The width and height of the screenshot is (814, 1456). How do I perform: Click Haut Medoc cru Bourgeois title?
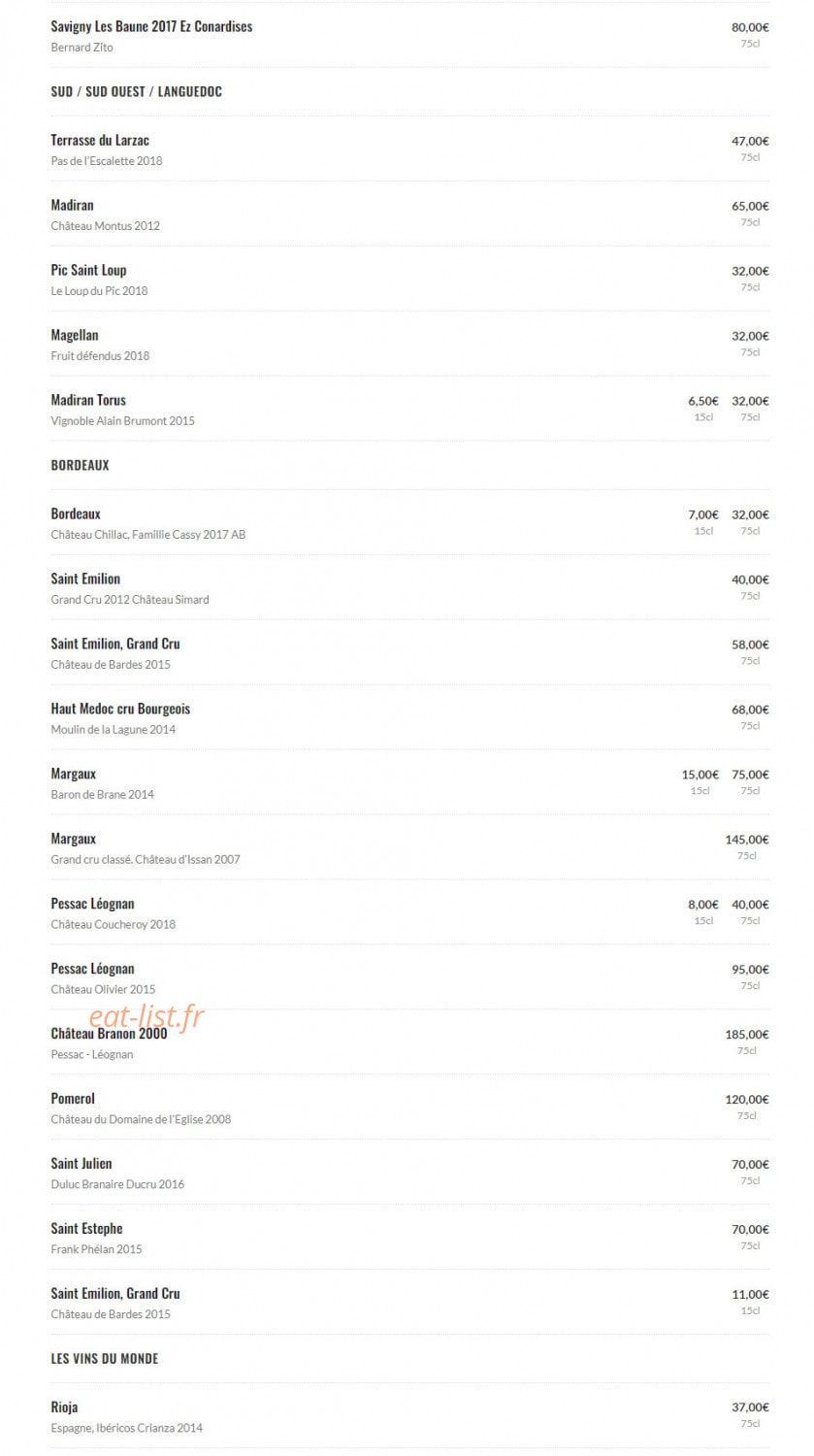[120, 709]
